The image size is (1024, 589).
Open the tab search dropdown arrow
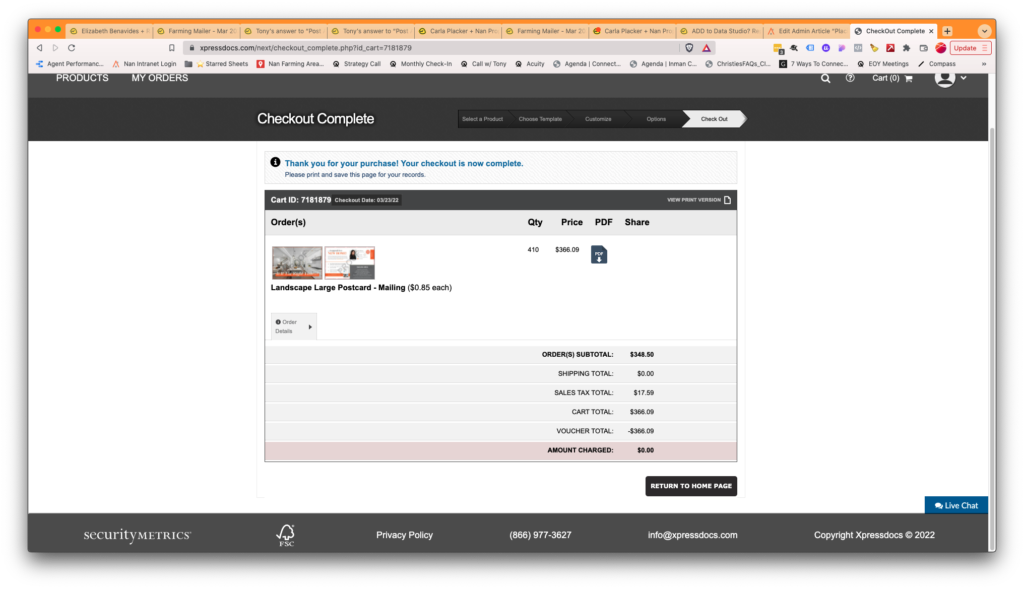[x=984, y=31]
